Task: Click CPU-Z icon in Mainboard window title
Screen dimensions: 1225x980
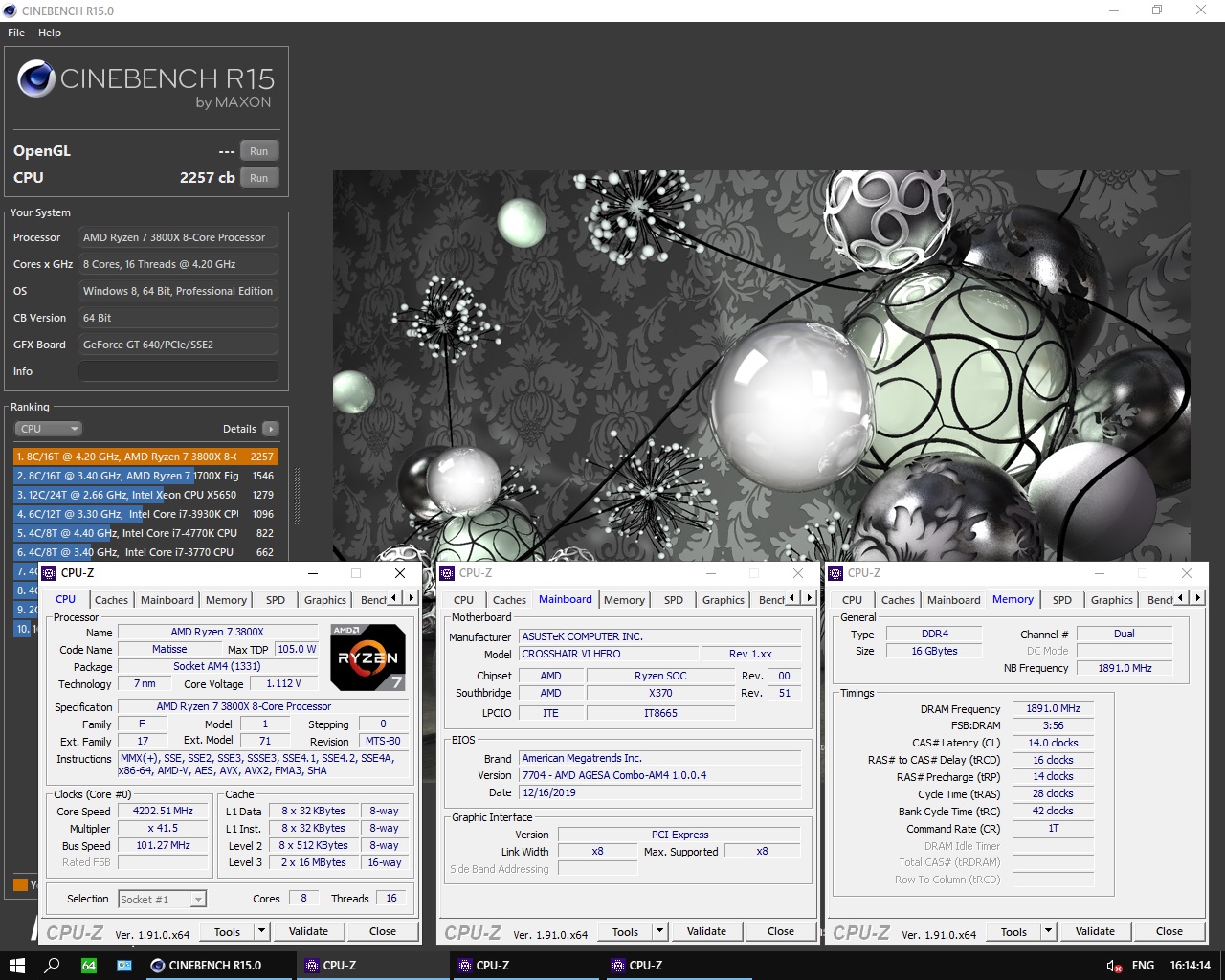Action: (447, 573)
